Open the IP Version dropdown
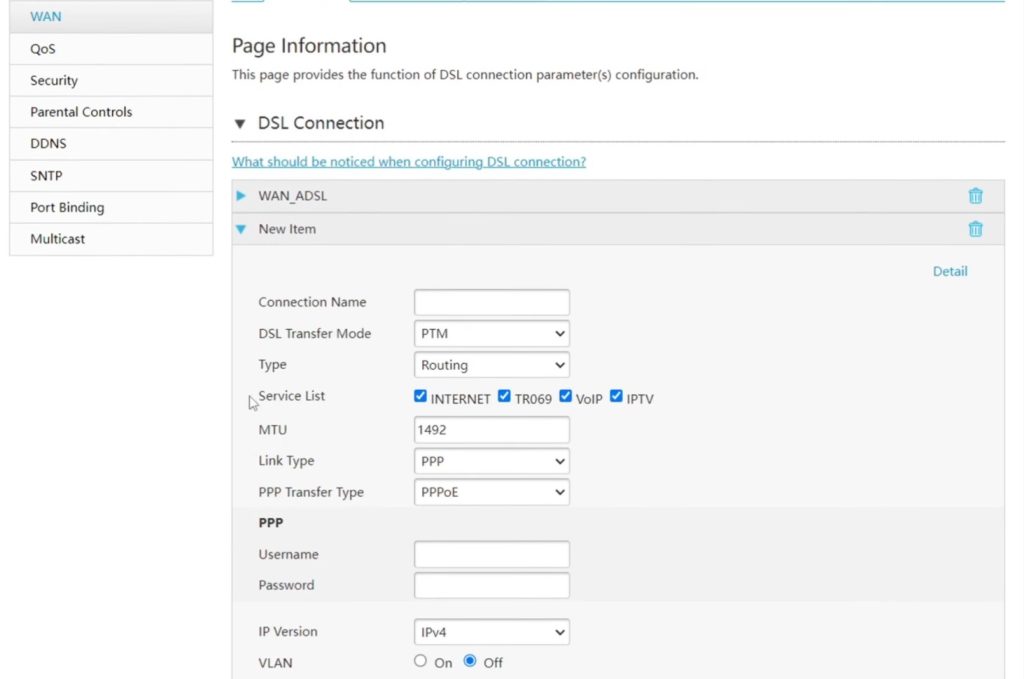Viewport: 1024px width, 679px height. 491,632
